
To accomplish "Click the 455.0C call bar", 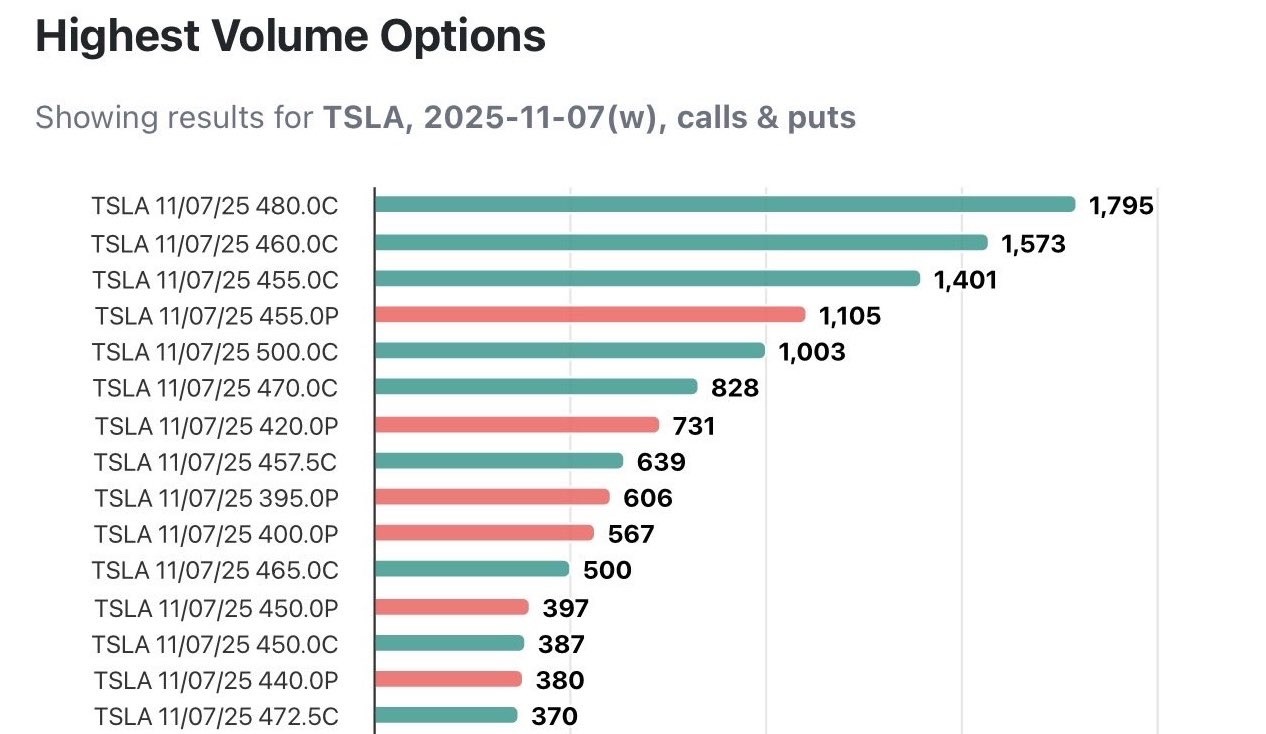I will click(647, 278).
